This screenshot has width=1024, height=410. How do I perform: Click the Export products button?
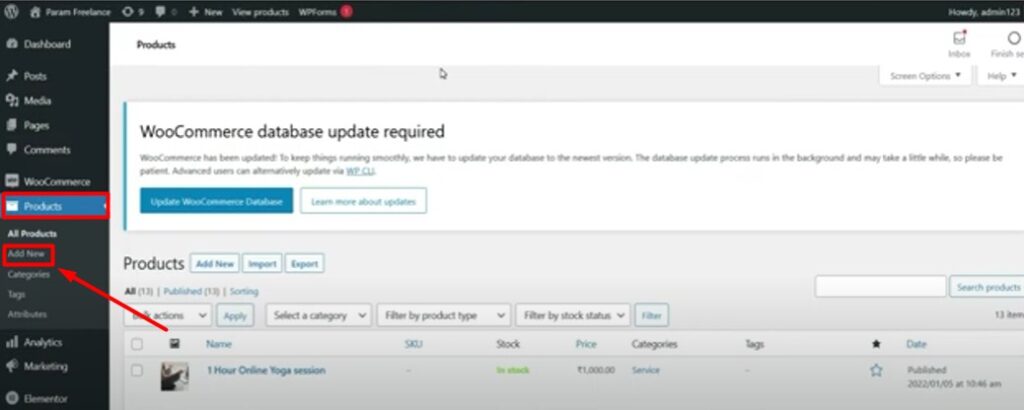(304, 264)
